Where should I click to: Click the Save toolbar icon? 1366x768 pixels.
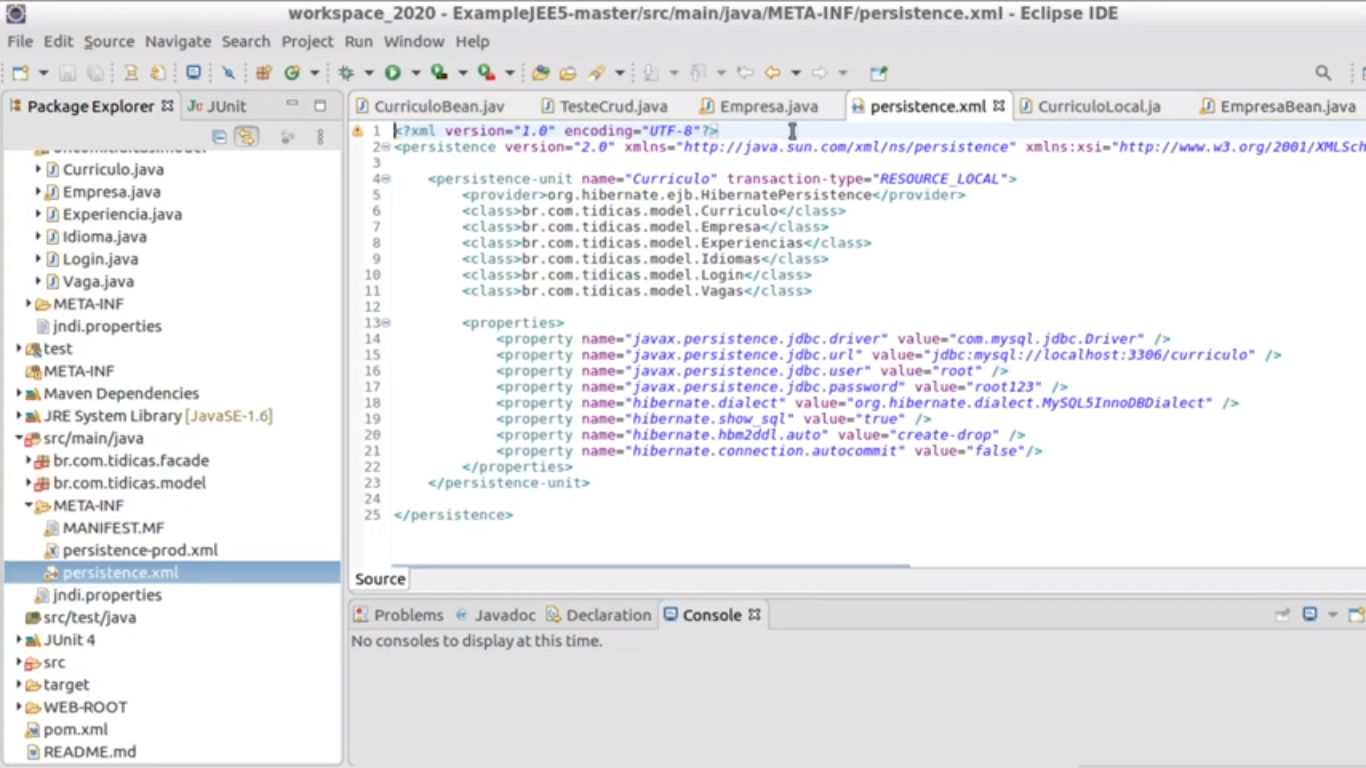point(68,73)
